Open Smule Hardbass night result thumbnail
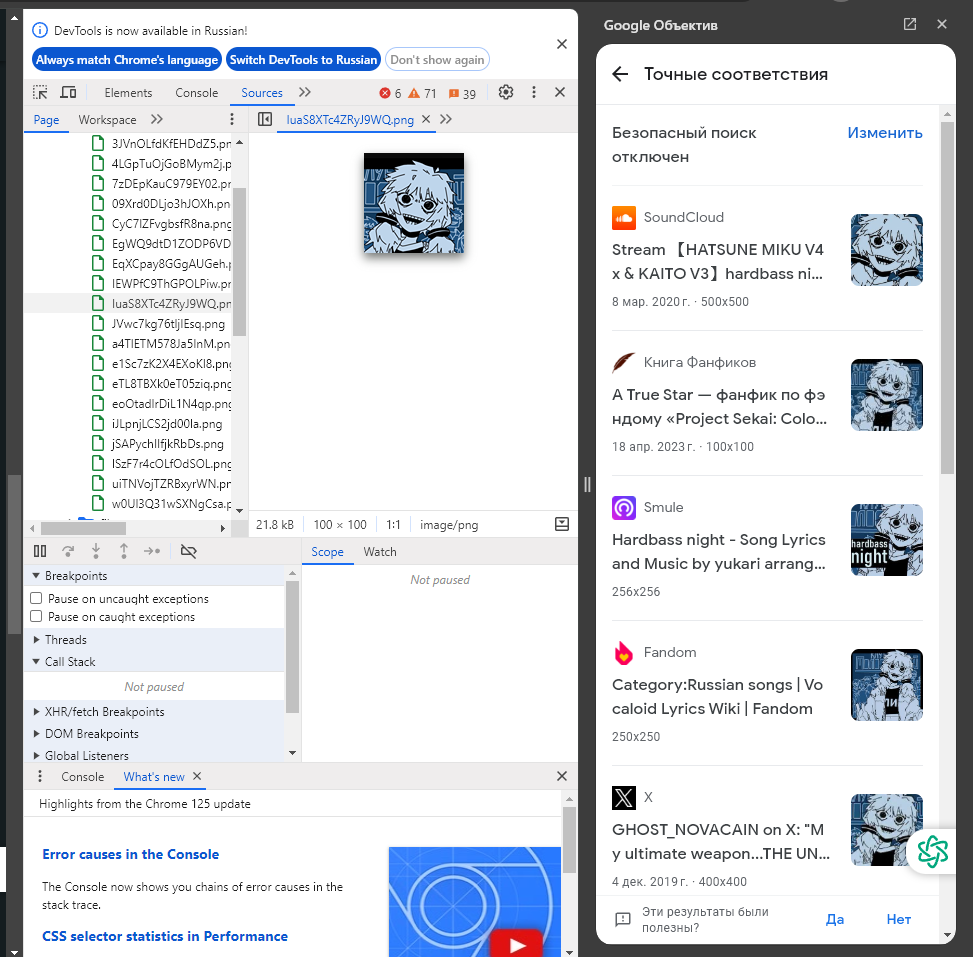 pos(887,540)
